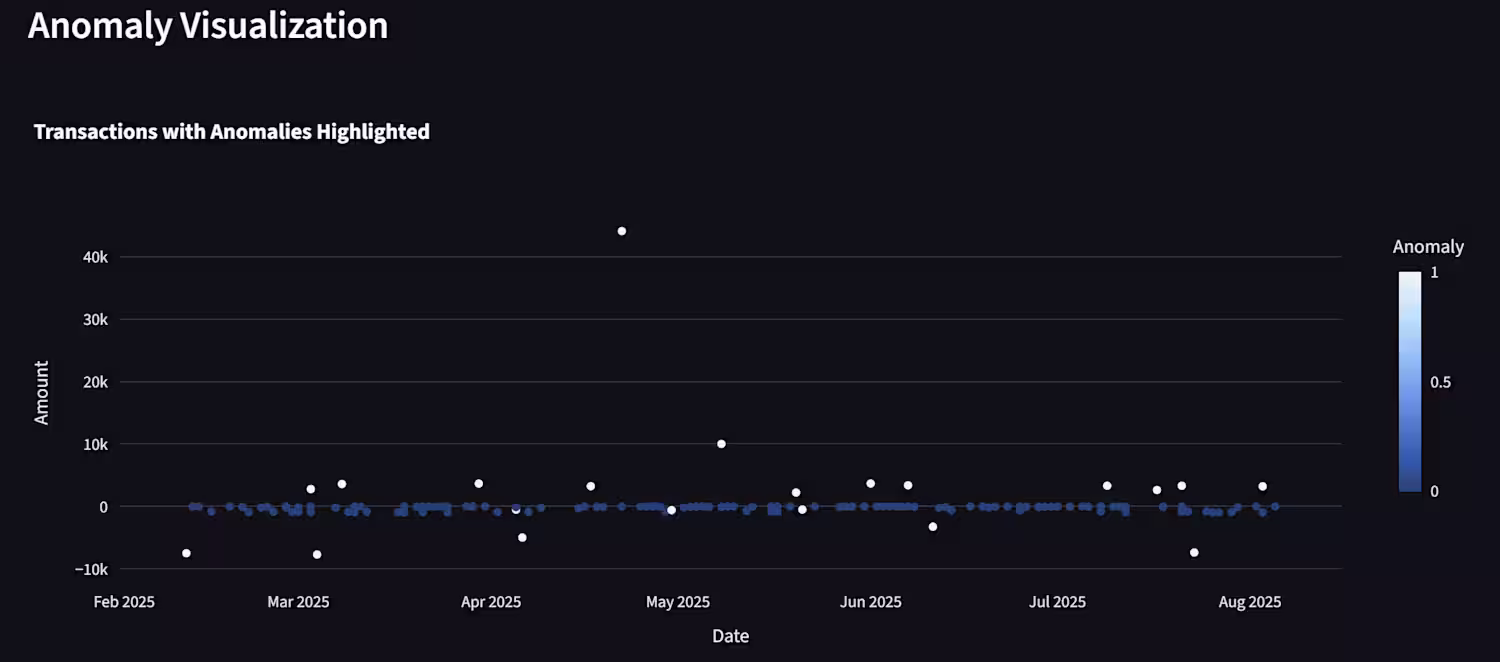The height and width of the screenshot is (662, 1500).
Task: Click the 20k y-axis tick label
Action: coord(95,382)
